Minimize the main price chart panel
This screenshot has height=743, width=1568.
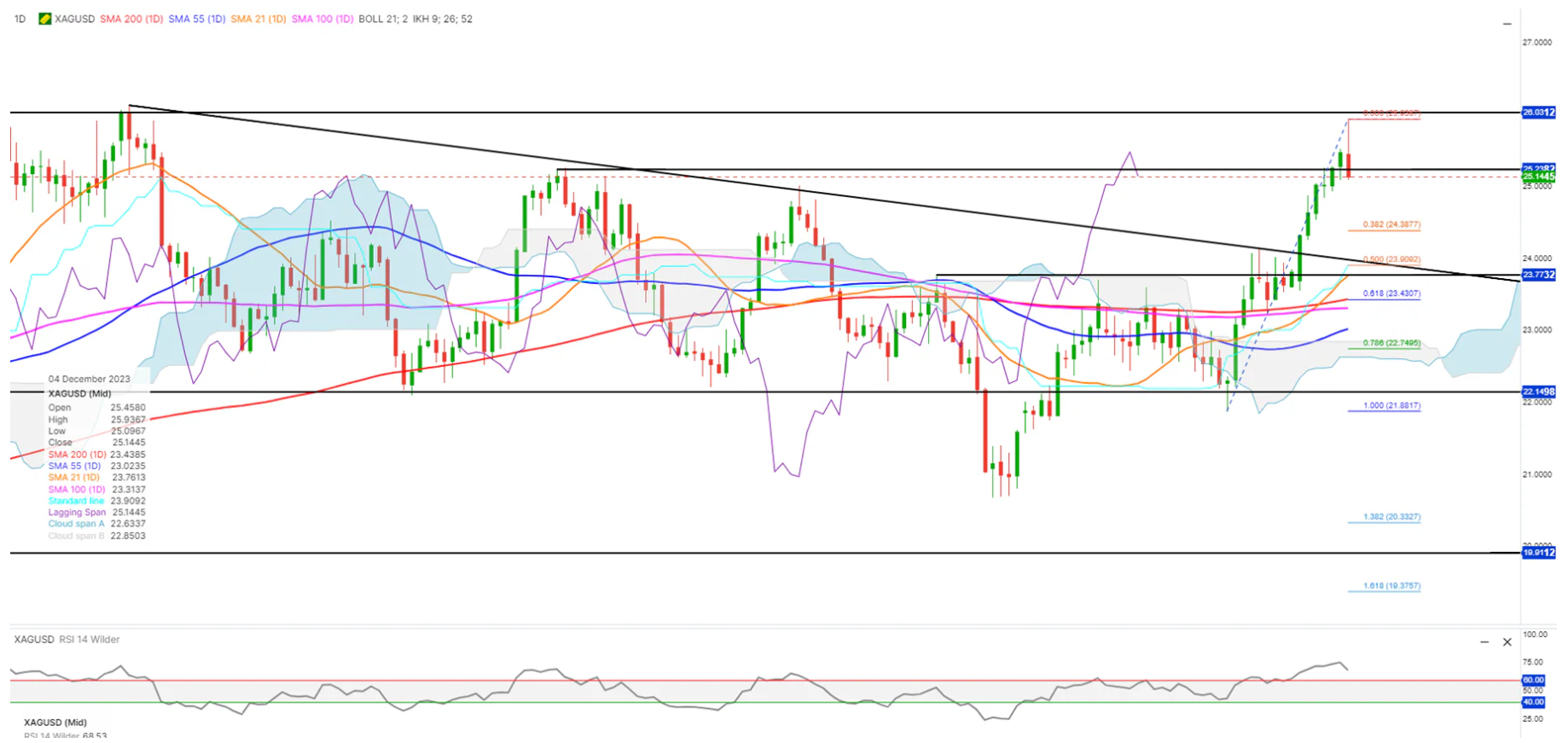1507,24
